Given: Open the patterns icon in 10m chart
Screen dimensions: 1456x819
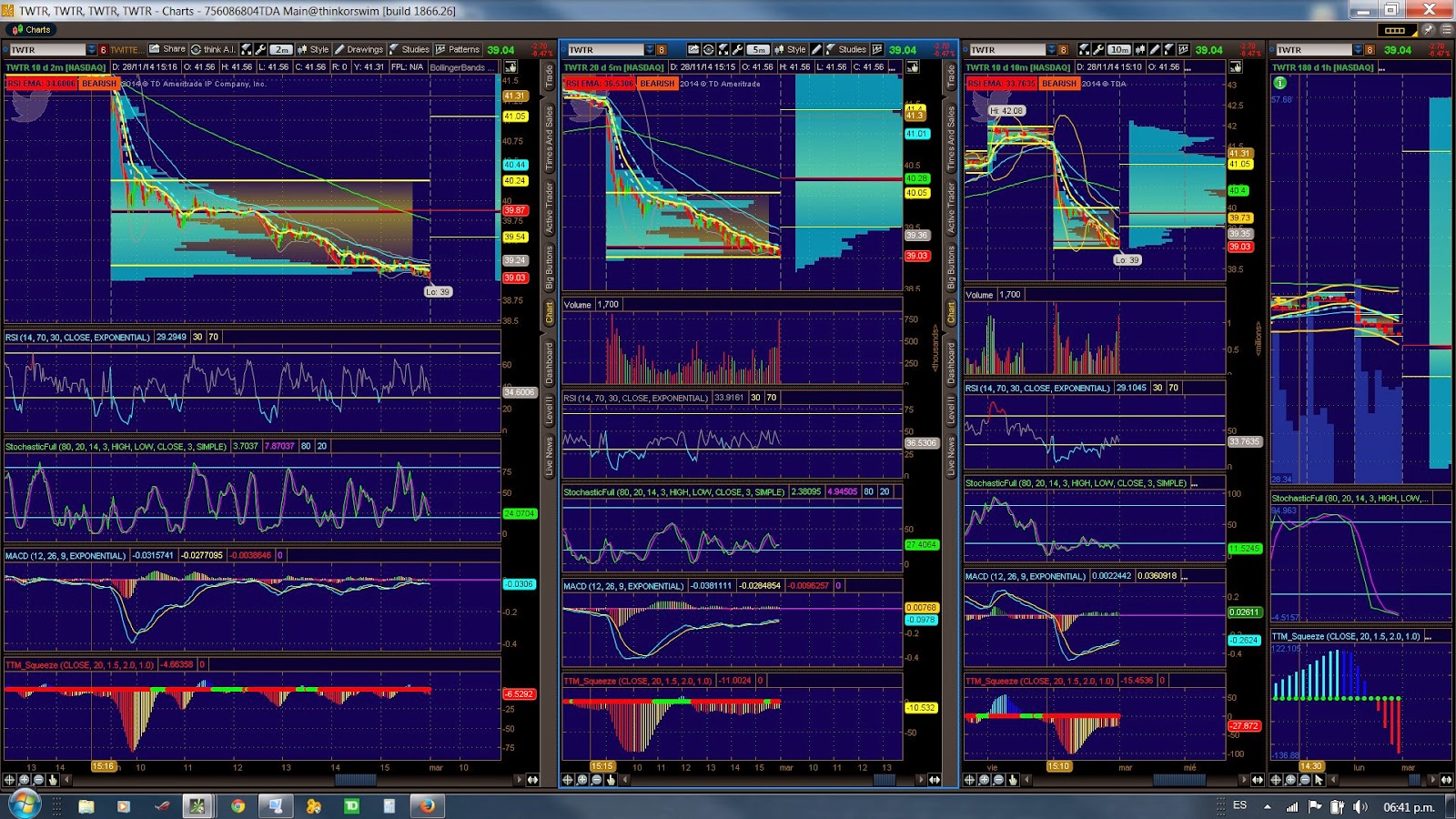Looking at the screenshot, I should (x=1183, y=49).
